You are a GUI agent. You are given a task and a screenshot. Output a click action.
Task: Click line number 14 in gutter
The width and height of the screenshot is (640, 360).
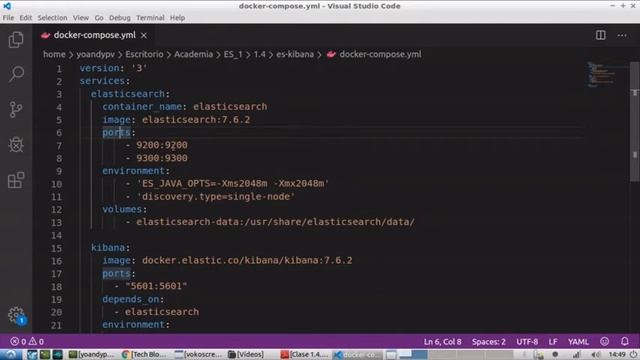coord(56,235)
